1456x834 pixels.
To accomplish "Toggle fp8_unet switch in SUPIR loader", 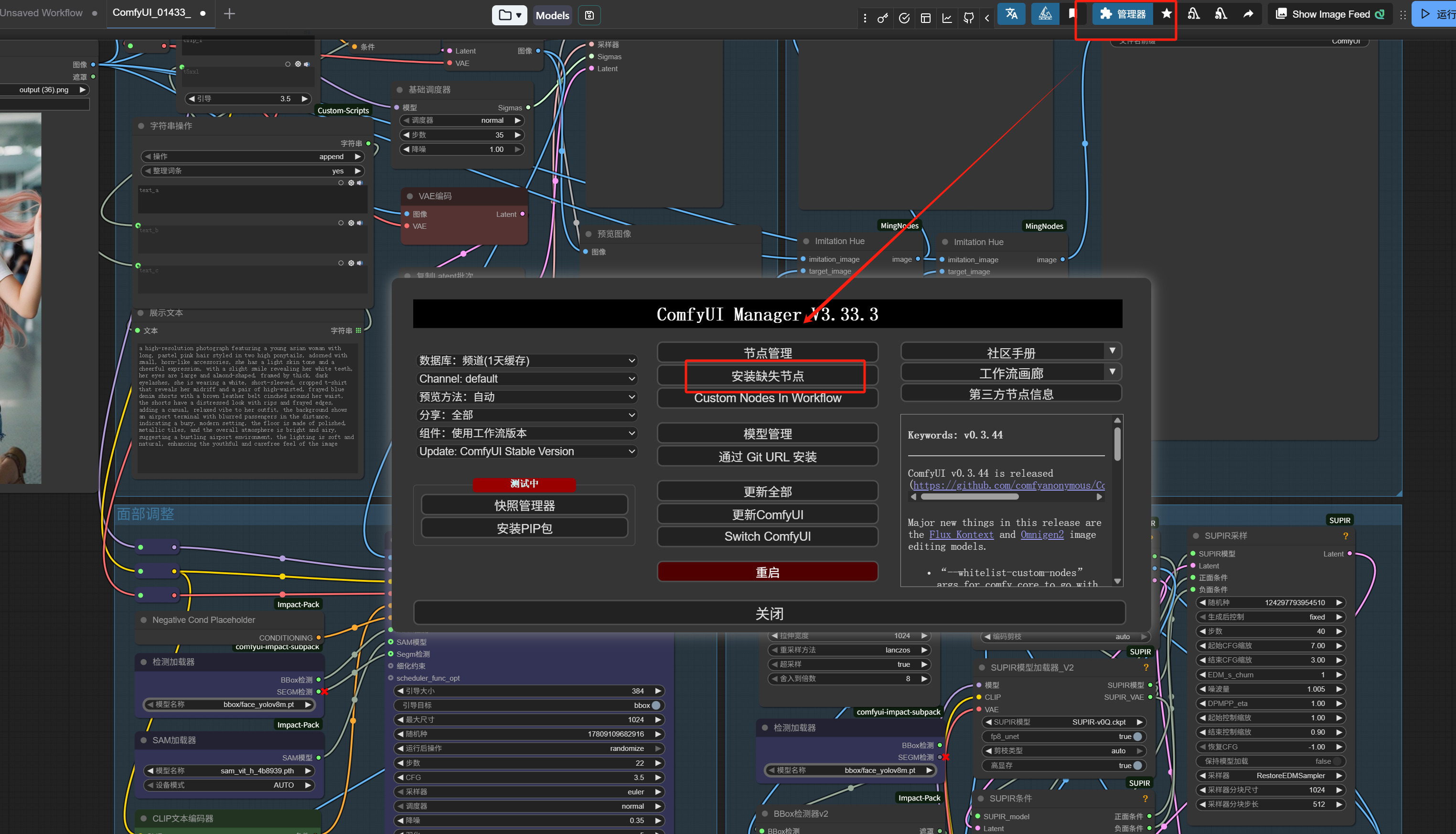I will coord(1137,737).
